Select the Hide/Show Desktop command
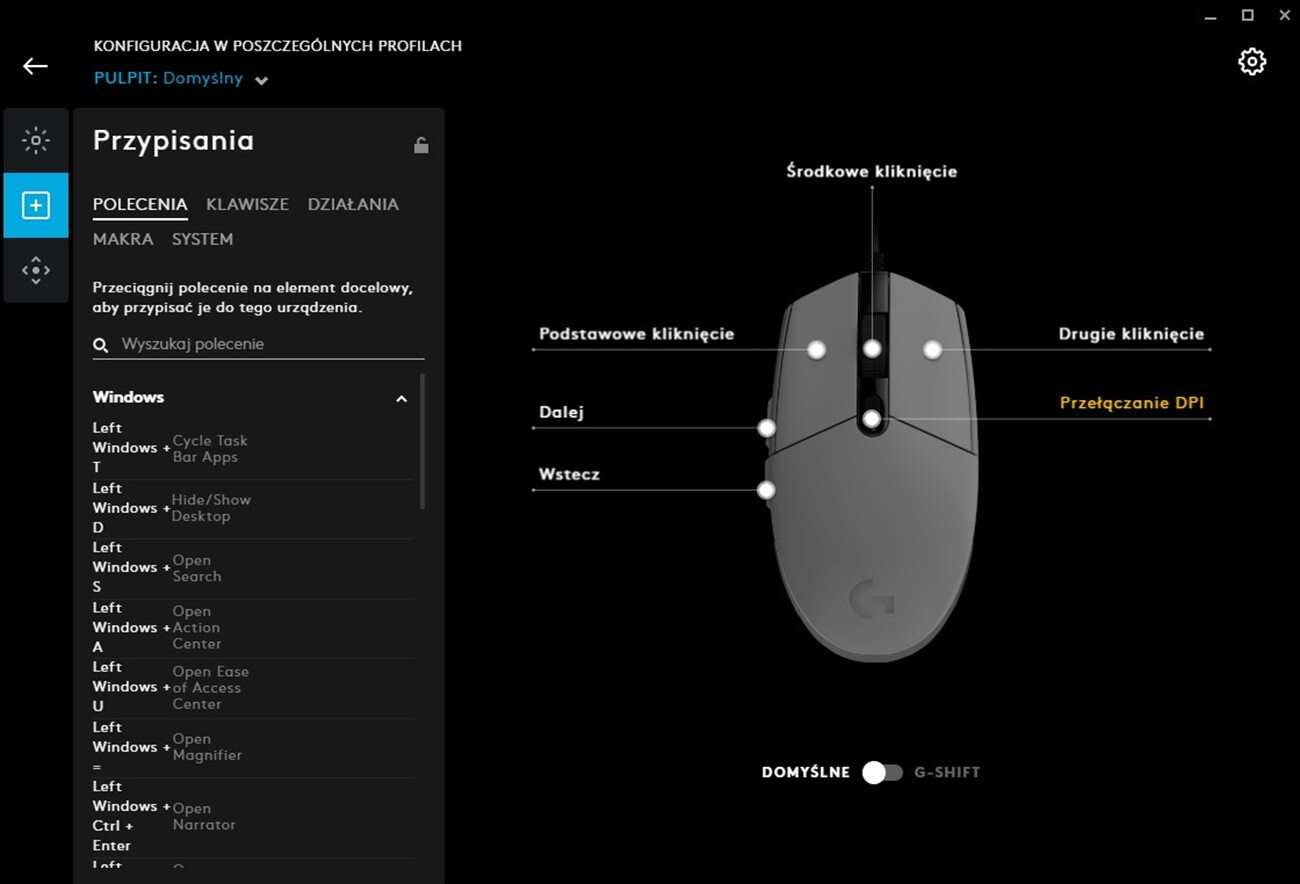 tap(210, 508)
